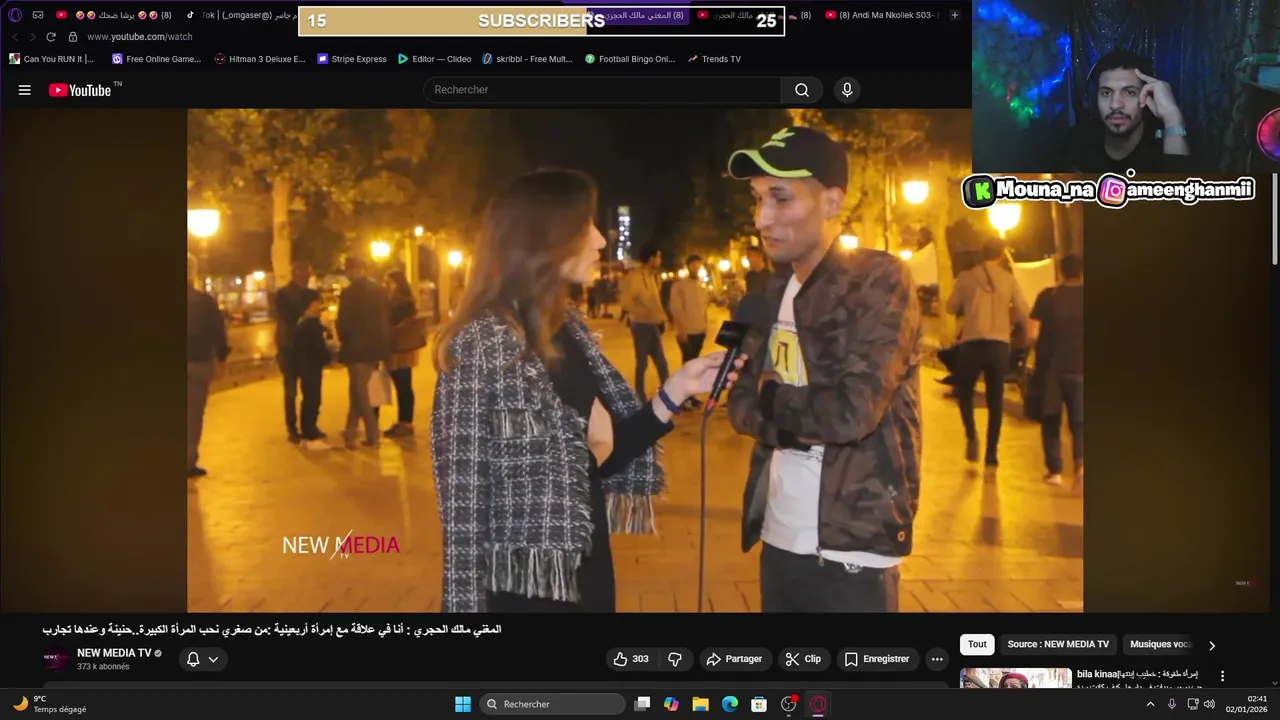Open Editor — Clideo bookmark
The height and width of the screenshot is (720, 1280).
[434, 59]
